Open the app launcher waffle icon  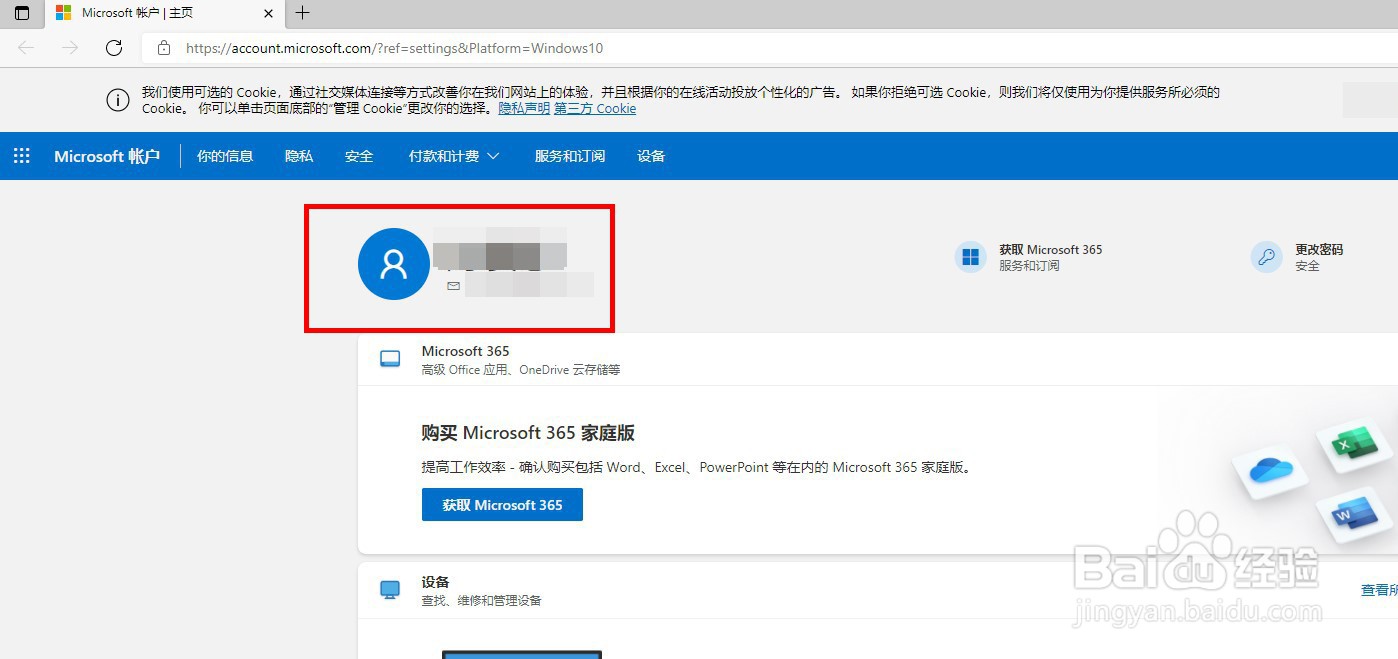tap(21, 156)
